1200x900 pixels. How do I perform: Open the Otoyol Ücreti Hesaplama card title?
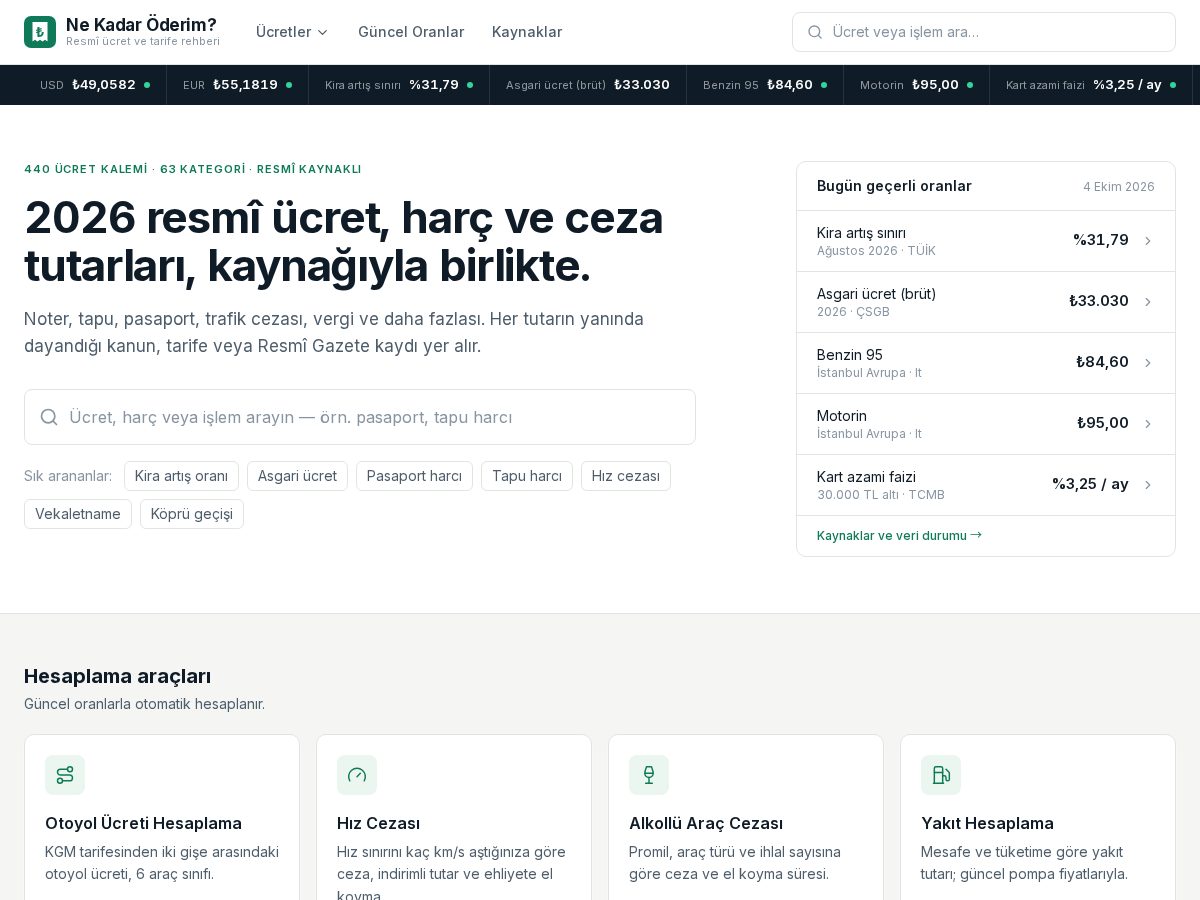pyautogui.click(x=143, y=824)
